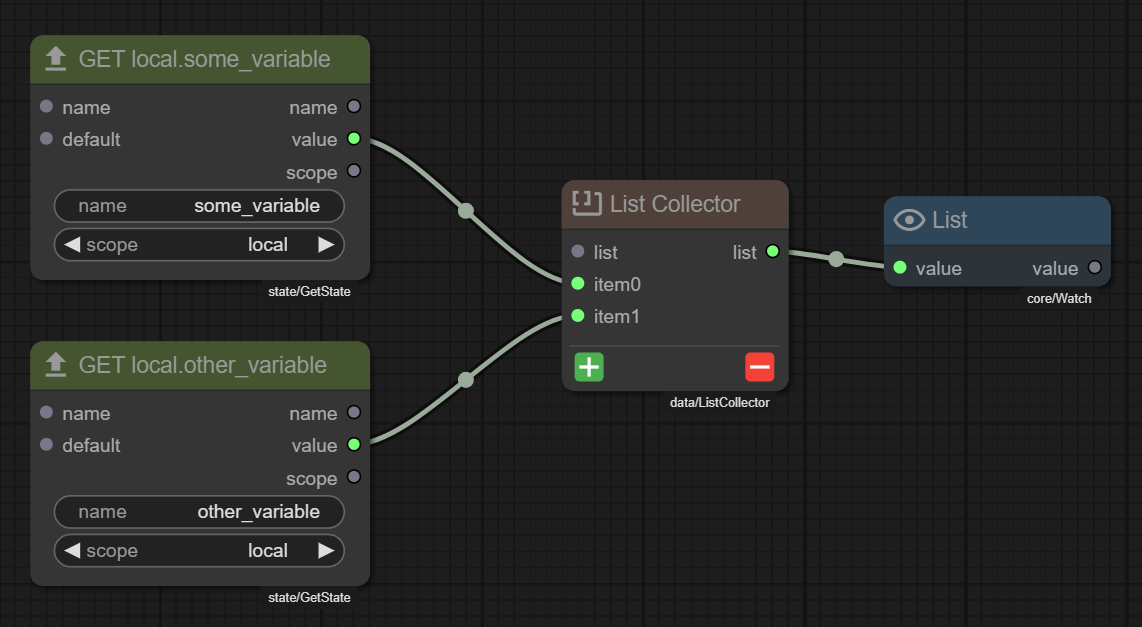Click upload icon on GET local.other_variable node
This screenshot has width=1142, height=627.
[56, 365]
